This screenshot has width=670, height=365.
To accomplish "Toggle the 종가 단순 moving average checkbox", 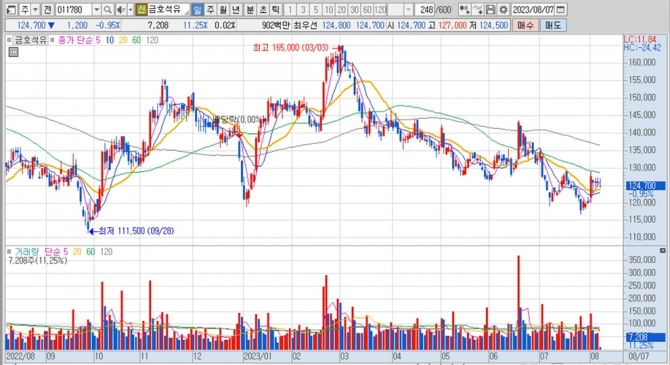I will (52, 40).
